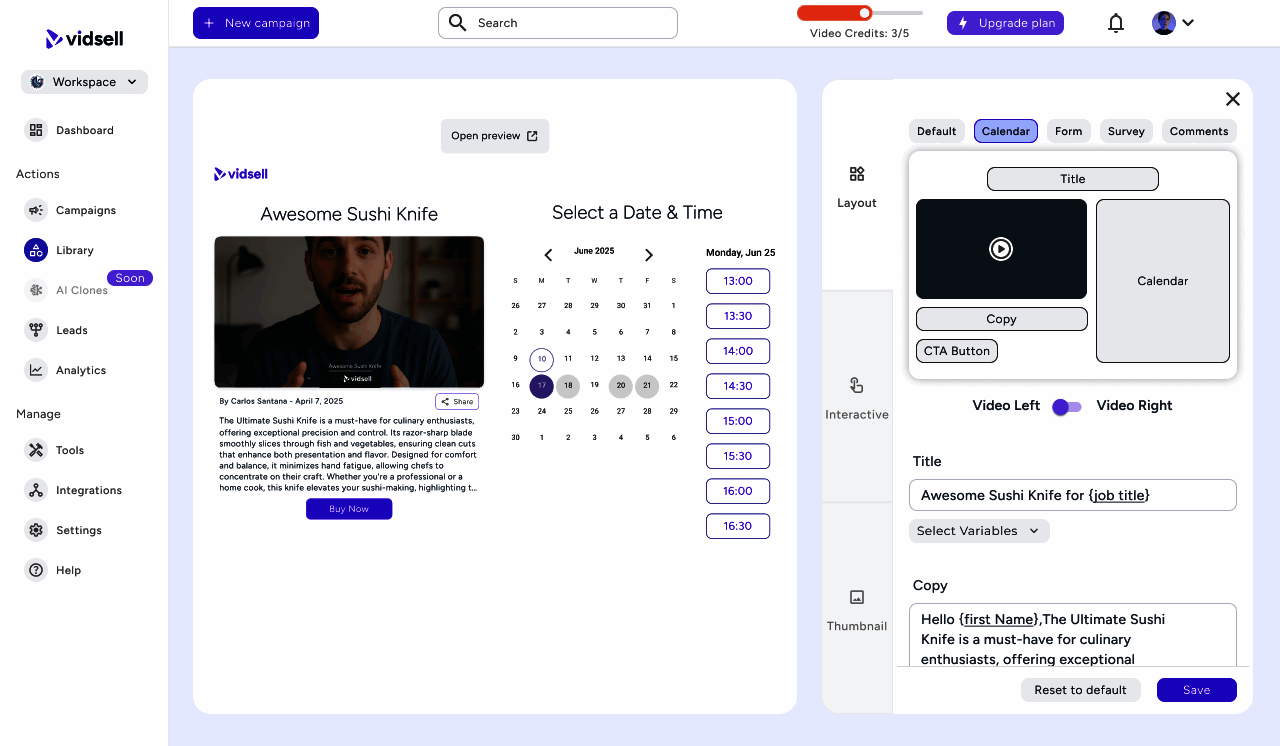Open the Select Variables dropdown
The image size is (1280, 746).
pos(979,531)
